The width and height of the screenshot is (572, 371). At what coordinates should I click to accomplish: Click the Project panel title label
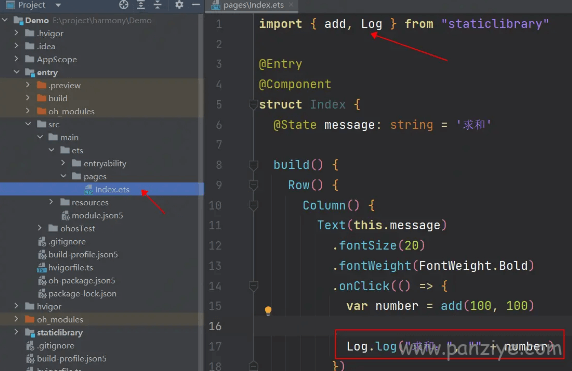click(31, 5)
